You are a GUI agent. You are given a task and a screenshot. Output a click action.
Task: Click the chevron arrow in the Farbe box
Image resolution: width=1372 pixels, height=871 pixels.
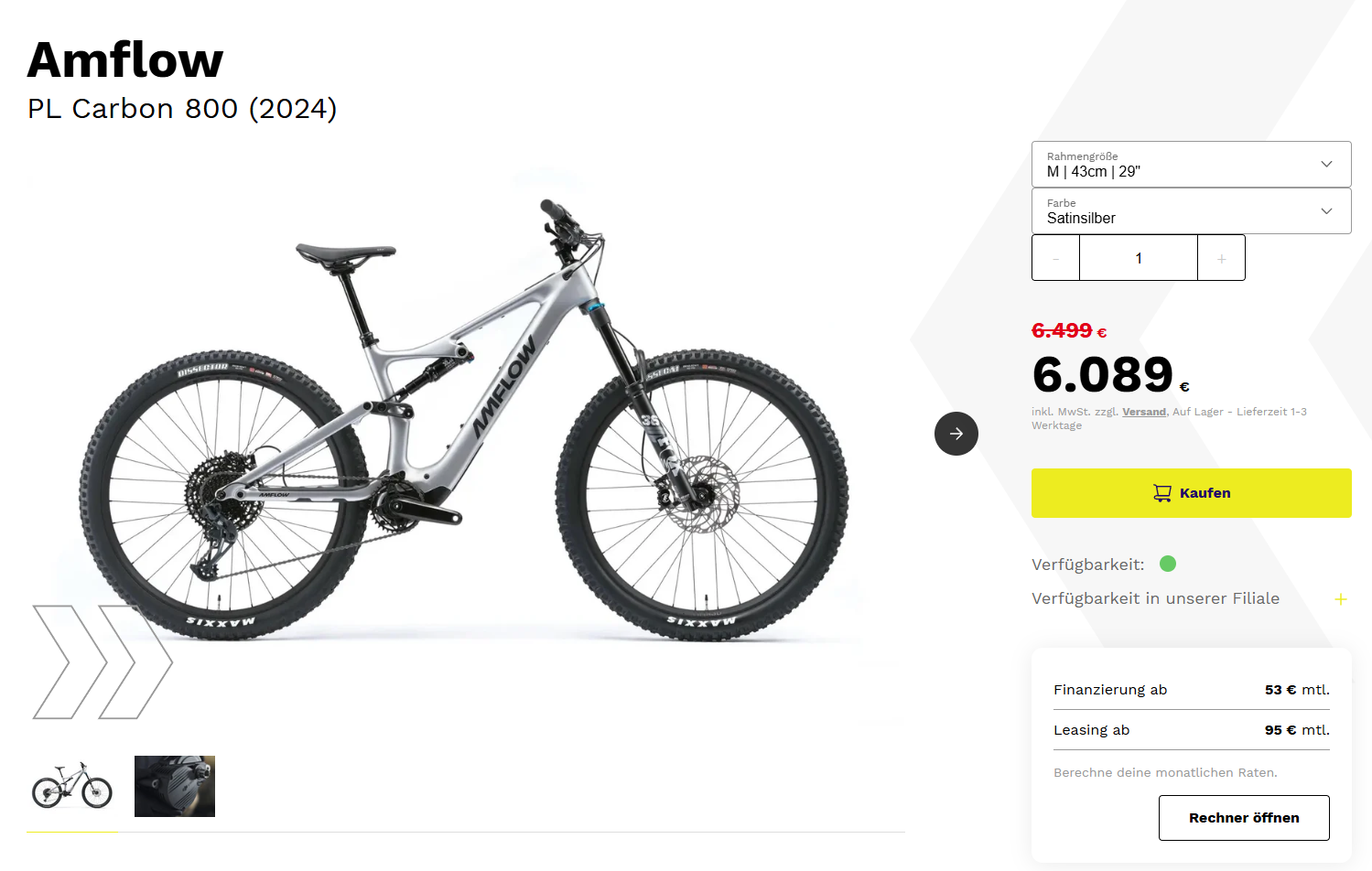(1326, 211)
